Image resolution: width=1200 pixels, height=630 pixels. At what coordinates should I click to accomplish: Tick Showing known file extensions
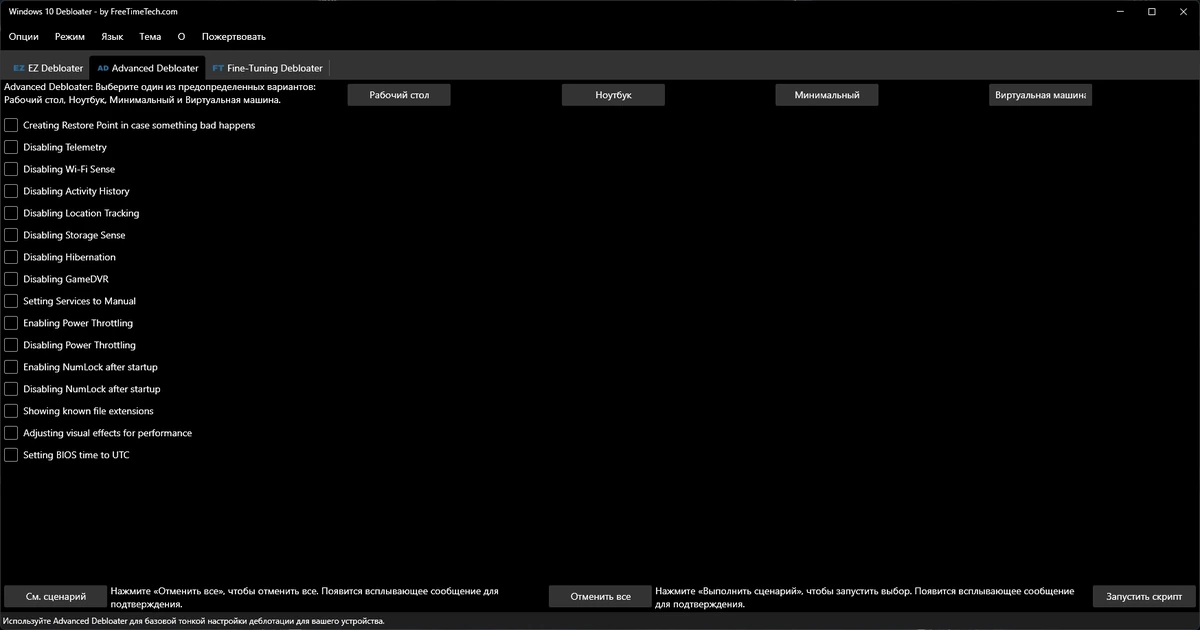[x=11, y=411]
